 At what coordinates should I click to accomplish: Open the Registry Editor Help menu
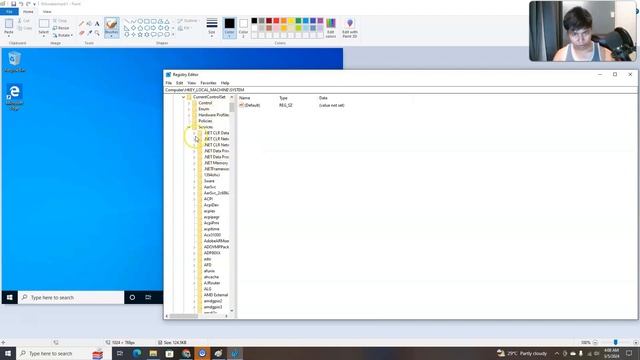[x=225, y=83]
